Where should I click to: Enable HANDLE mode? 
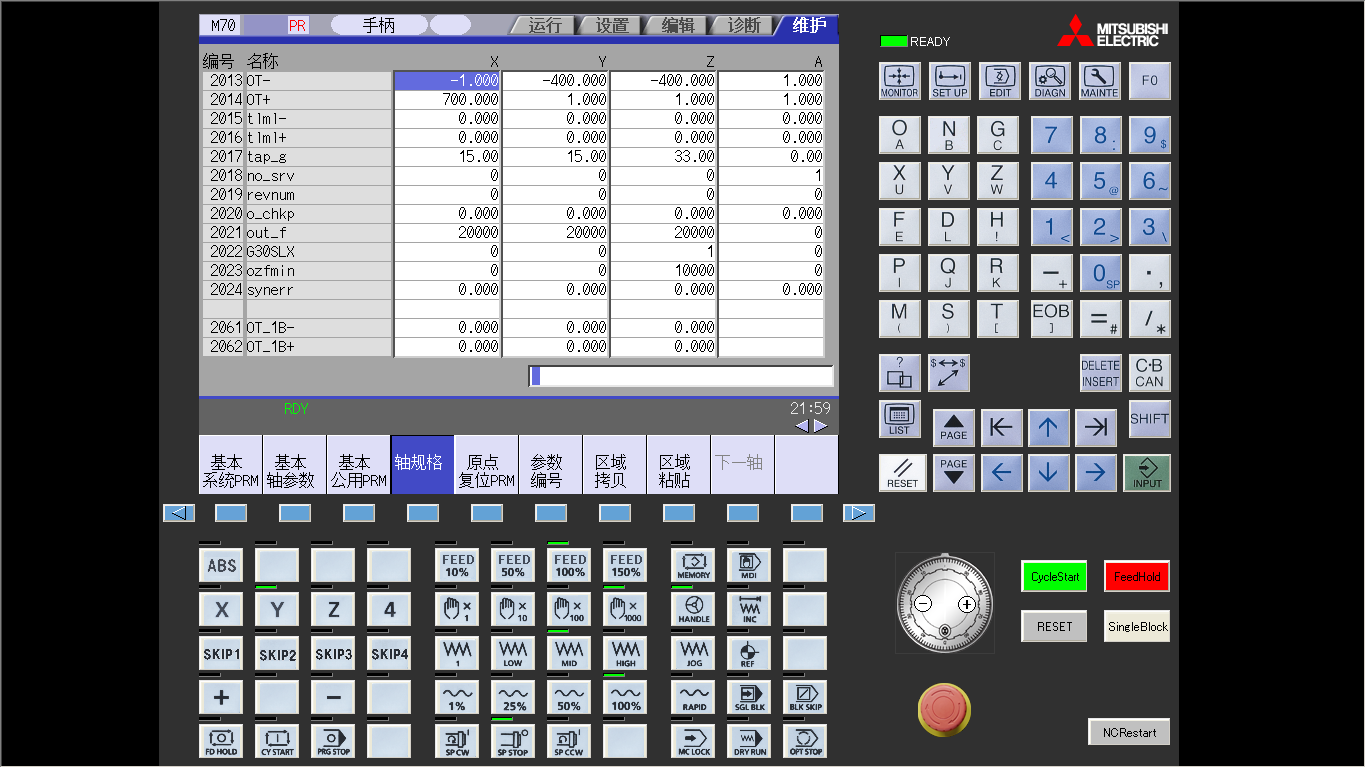pyautogui.click(x=693, y=609)
